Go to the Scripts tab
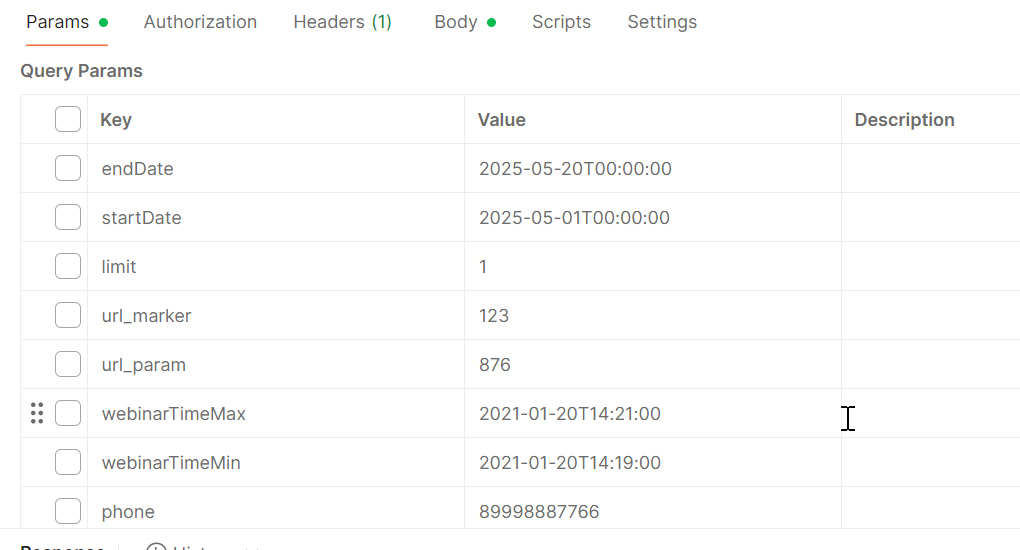Image resolution: width=1020 pixels, height=550 pixels. pyautogui.click(x=561, y=22)
